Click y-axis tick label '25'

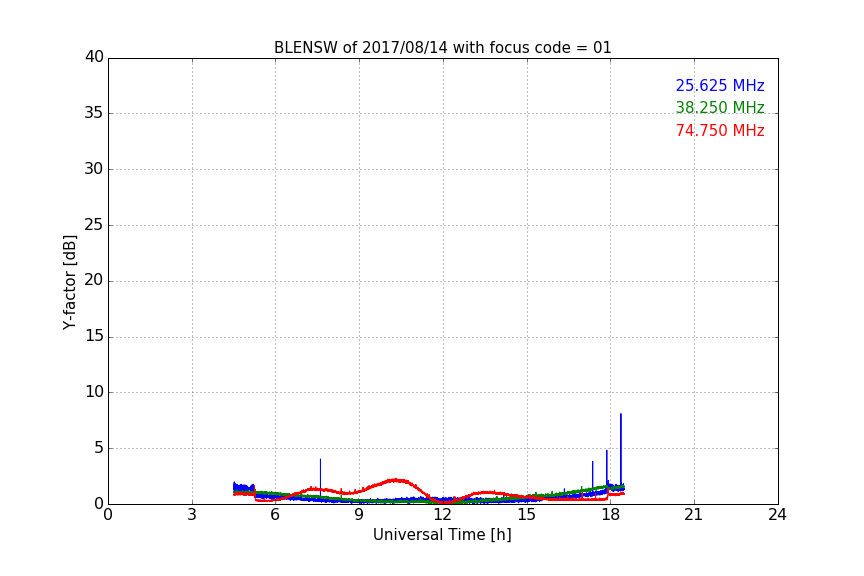click(x=94, y=225)
